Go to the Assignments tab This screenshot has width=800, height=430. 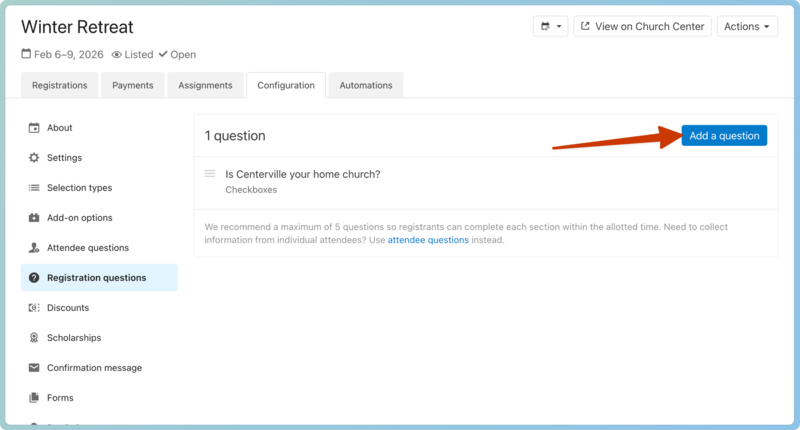coord(205,86)
